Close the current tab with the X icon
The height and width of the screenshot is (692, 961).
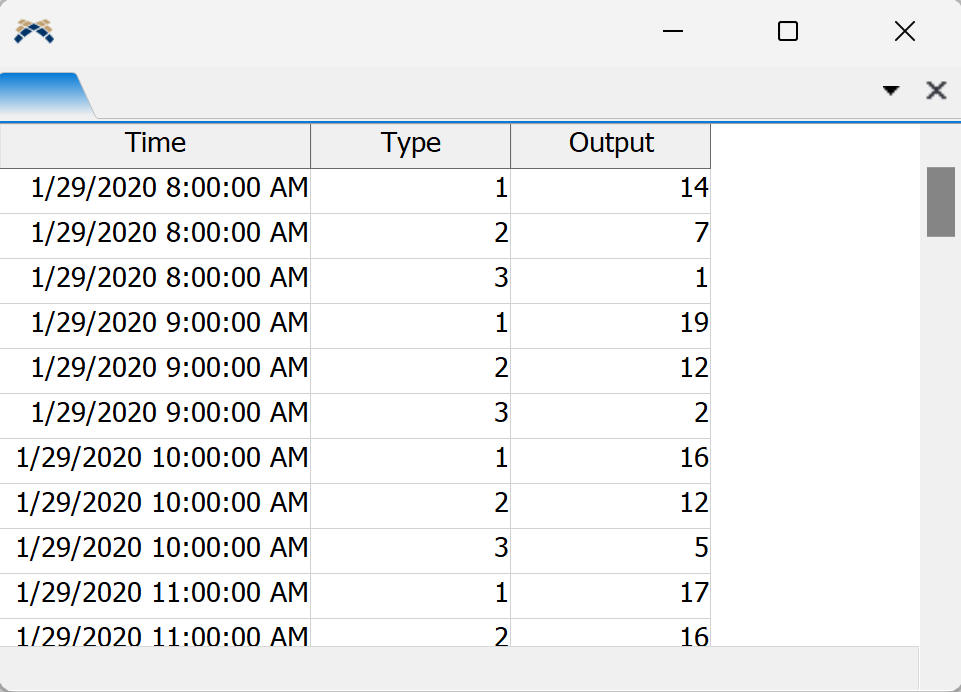[x=936, y=91]
